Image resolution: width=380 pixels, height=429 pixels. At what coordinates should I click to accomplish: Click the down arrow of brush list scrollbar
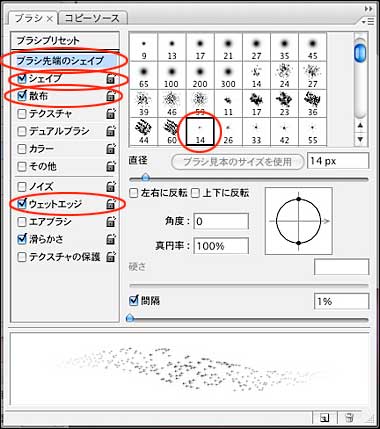360,139
